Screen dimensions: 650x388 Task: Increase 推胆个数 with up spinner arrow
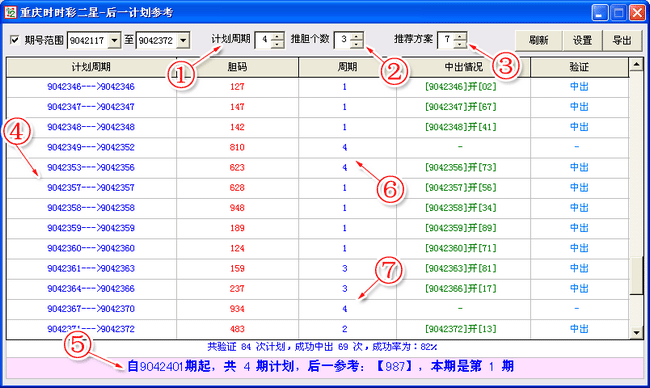(x=357, y=36)
